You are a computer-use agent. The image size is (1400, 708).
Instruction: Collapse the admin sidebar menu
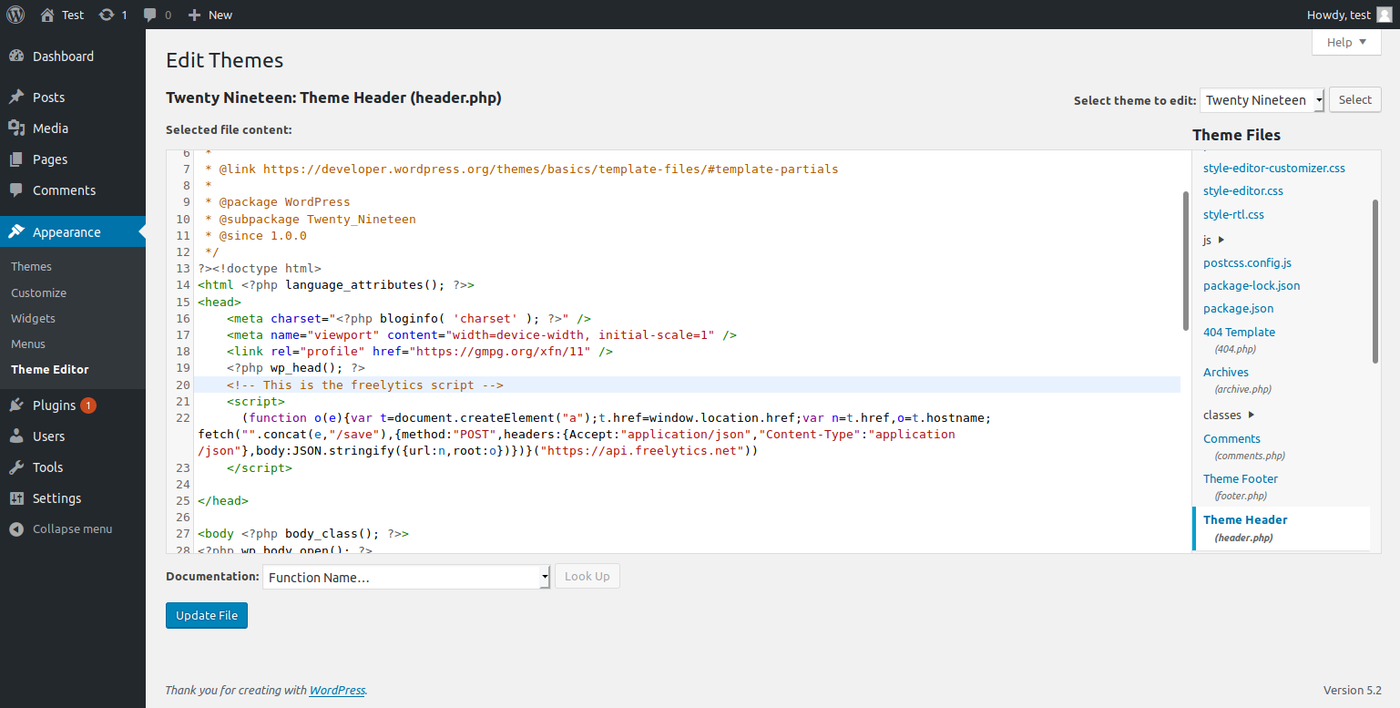pos(71,529)
